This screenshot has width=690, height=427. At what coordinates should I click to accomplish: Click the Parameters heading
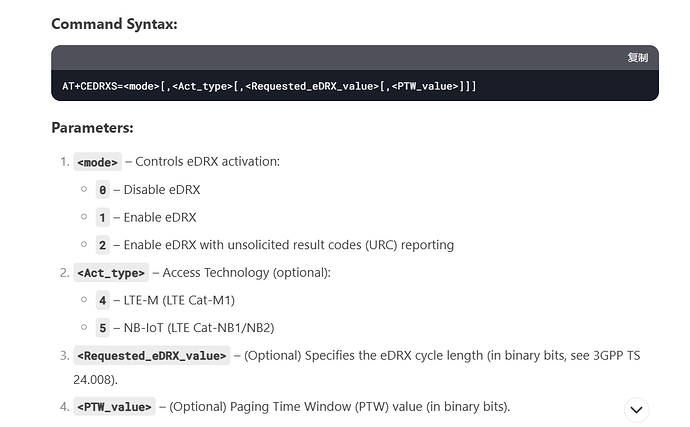(92, 128)
